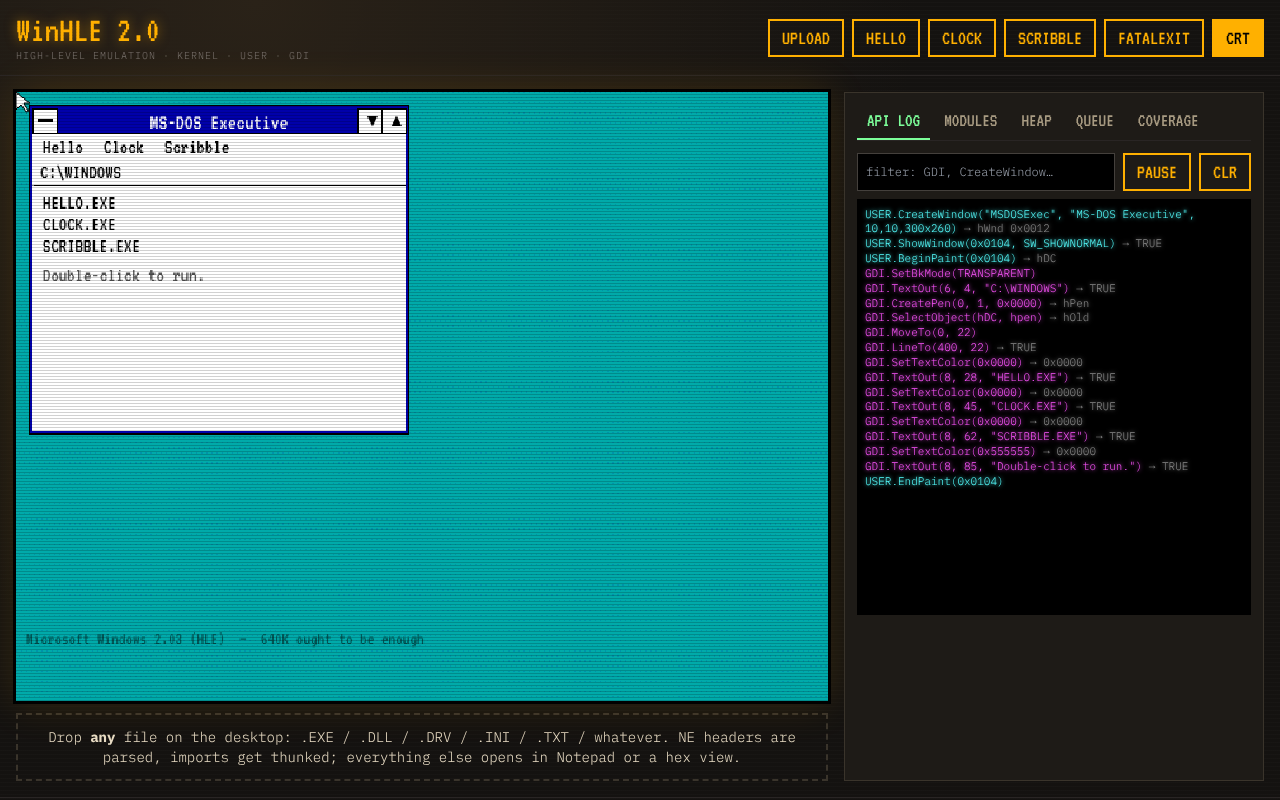Launch the HELLO demo from top bar
The width and height of the screenshot is (1280, 800).
886,38
